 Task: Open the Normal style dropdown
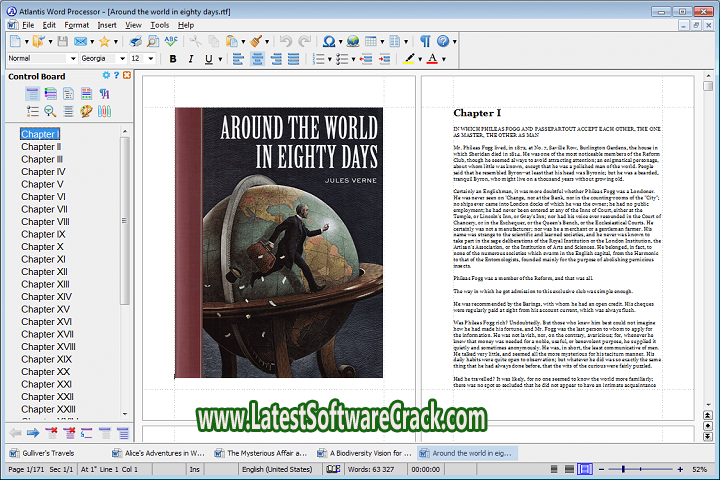pyautogui.click(x=72, y=59)
